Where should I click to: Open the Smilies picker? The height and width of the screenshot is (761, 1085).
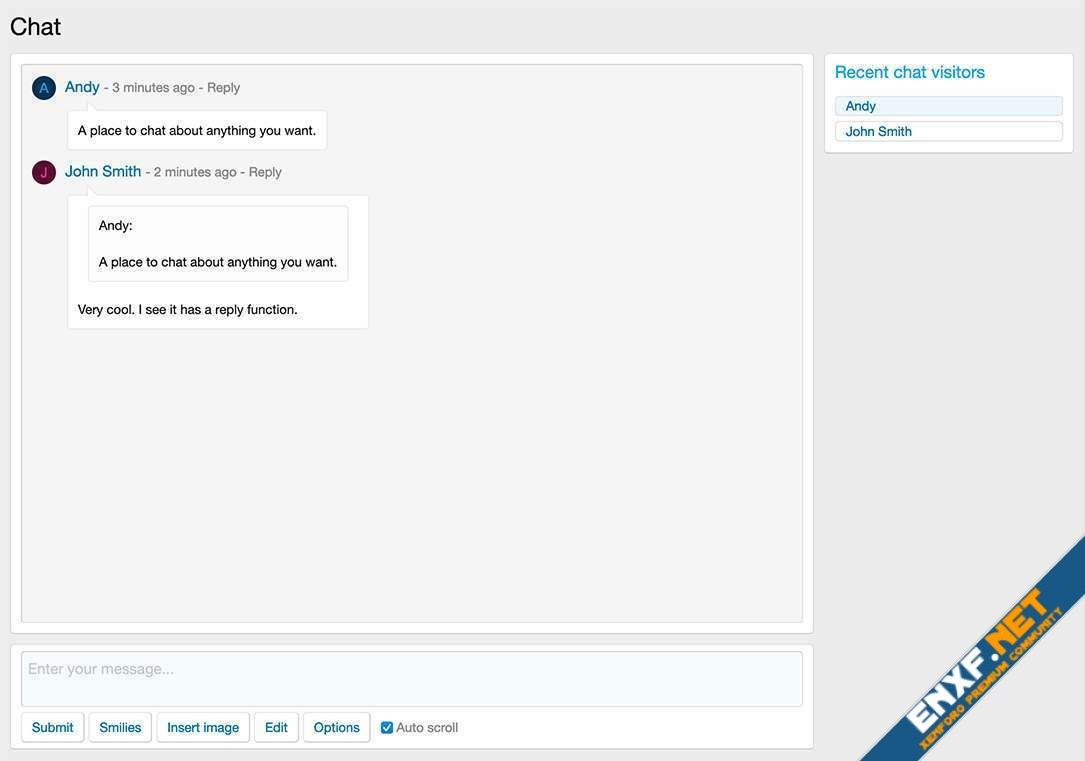tap(120, 727)
